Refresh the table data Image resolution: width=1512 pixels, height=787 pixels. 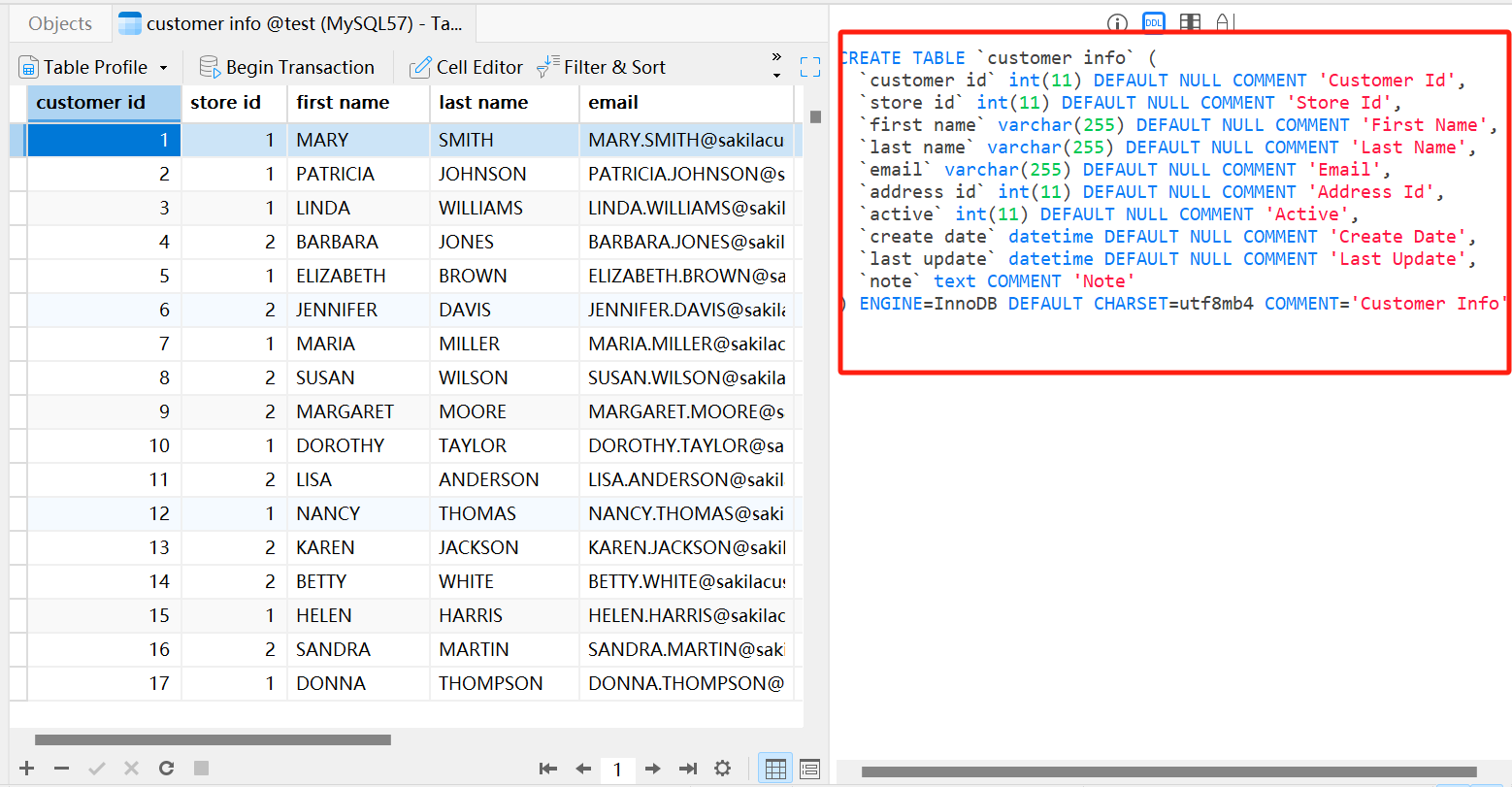167,769
